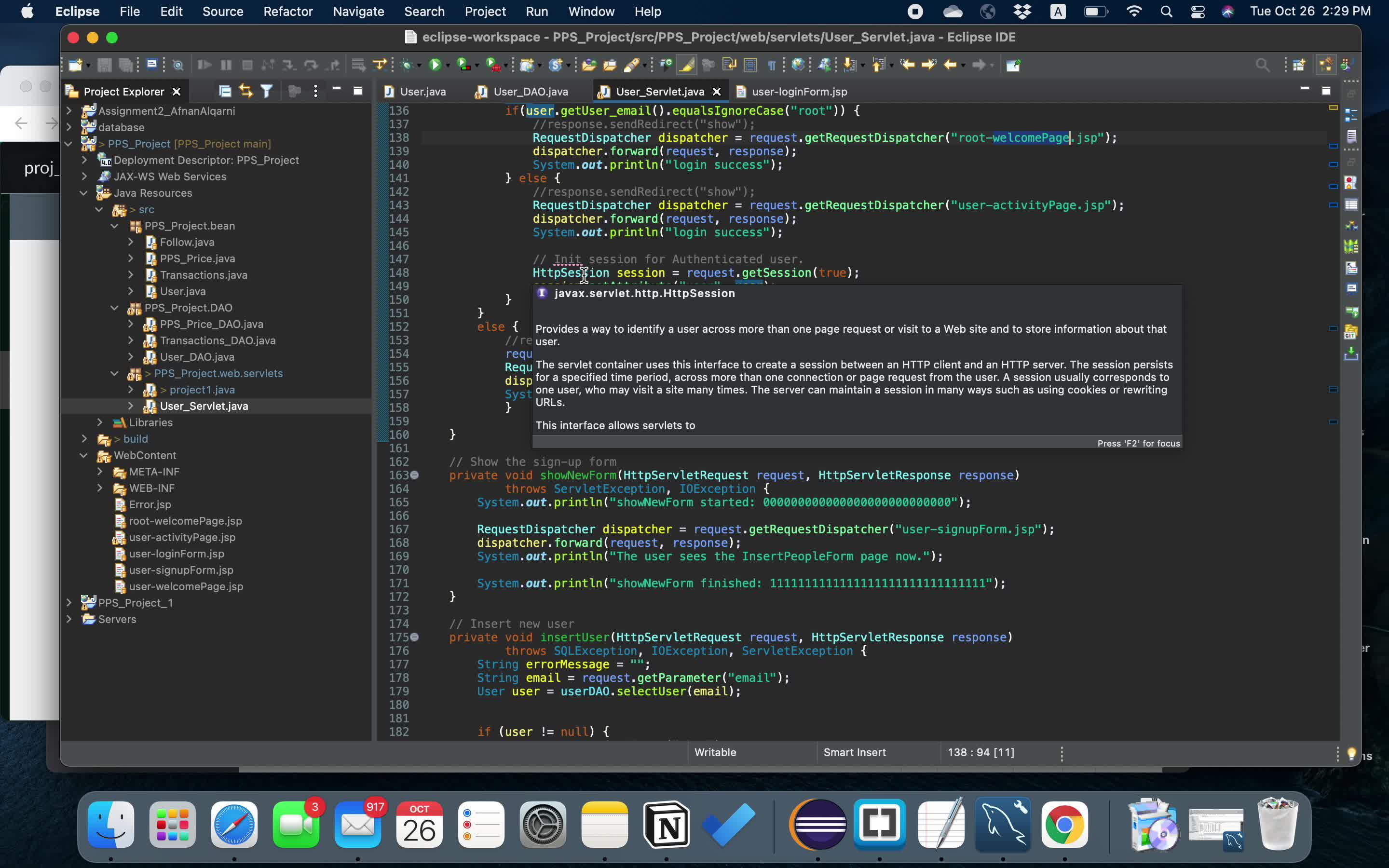Viewport: 1389px width, 868px height.
Task: Click Collapse All in Project Explorer
Action: tap(225, 91)
